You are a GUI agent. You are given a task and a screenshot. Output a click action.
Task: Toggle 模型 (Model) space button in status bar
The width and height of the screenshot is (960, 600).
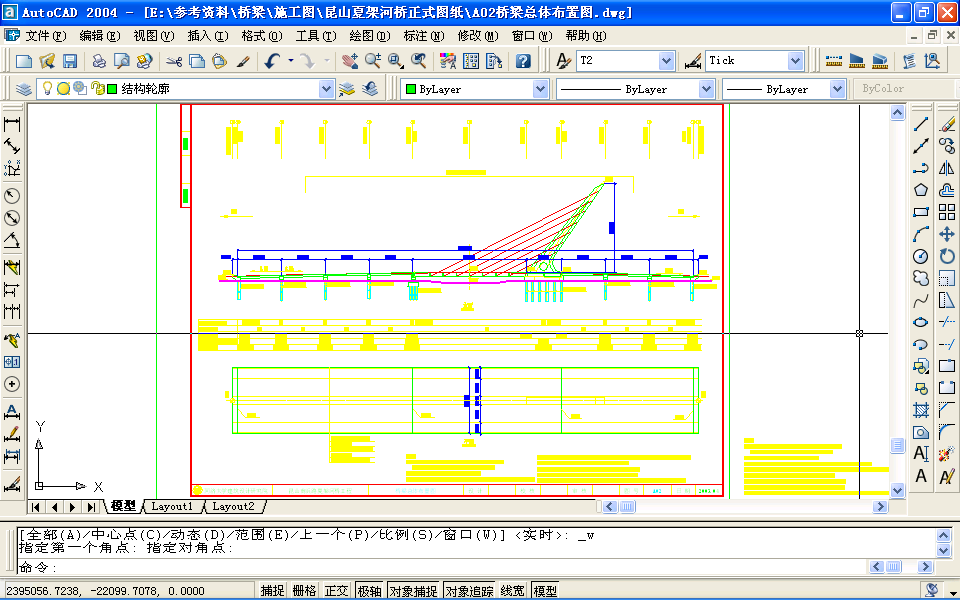[546, 591]
